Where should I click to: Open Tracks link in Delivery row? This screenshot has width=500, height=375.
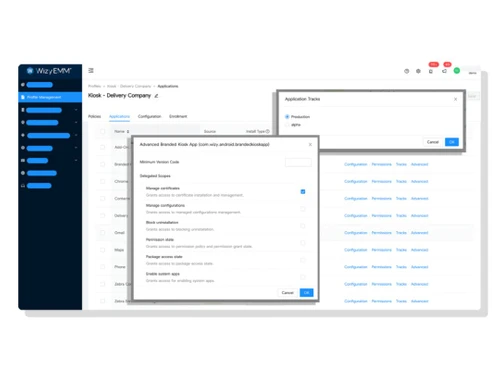tap(401, 216)
